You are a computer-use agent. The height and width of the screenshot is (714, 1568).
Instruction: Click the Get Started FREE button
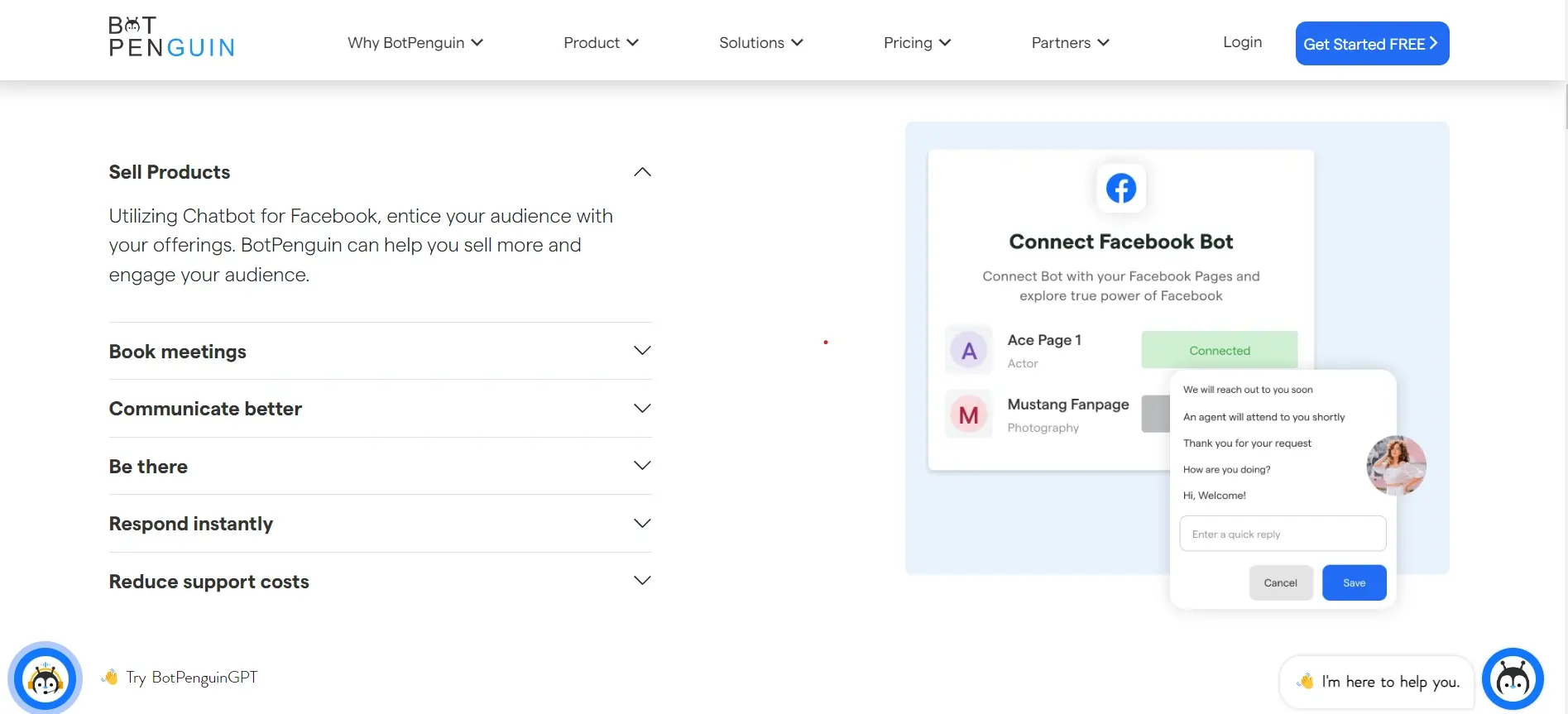(x=1372, y=43)
